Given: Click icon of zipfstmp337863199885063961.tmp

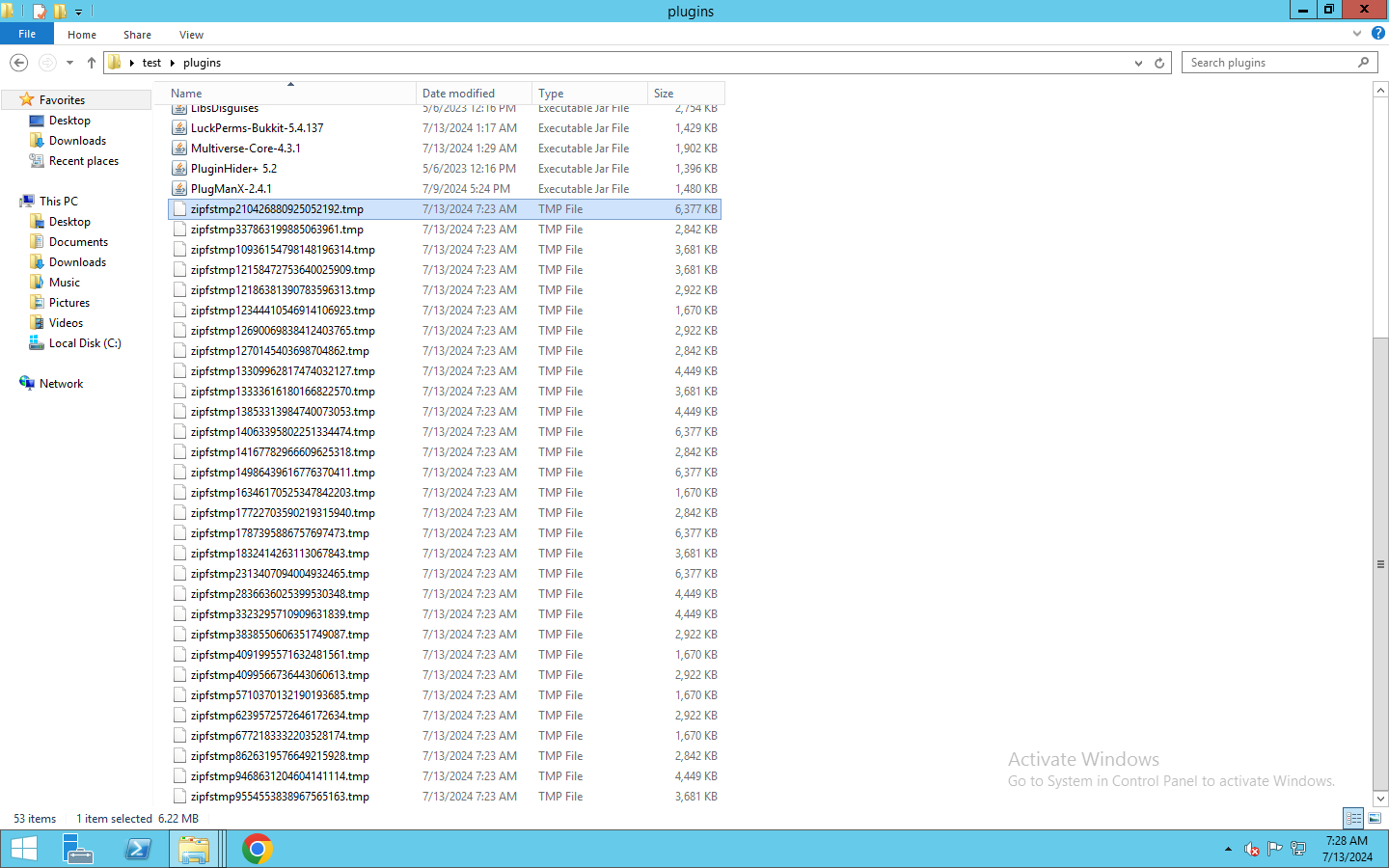Looking at the screenshot, I should pos(179,230).
